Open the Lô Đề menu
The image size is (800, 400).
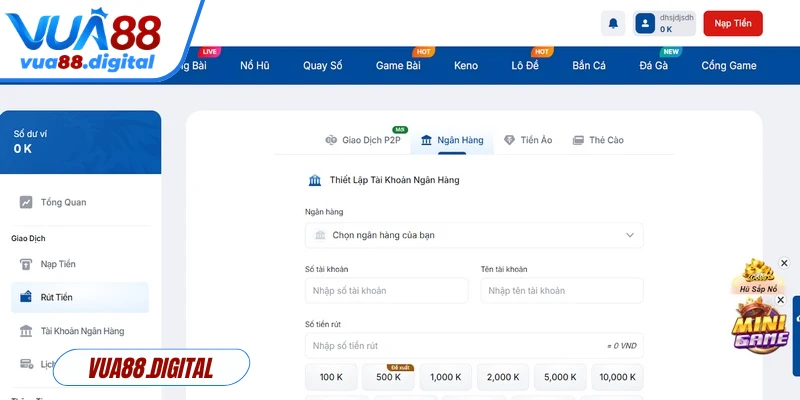525,65
